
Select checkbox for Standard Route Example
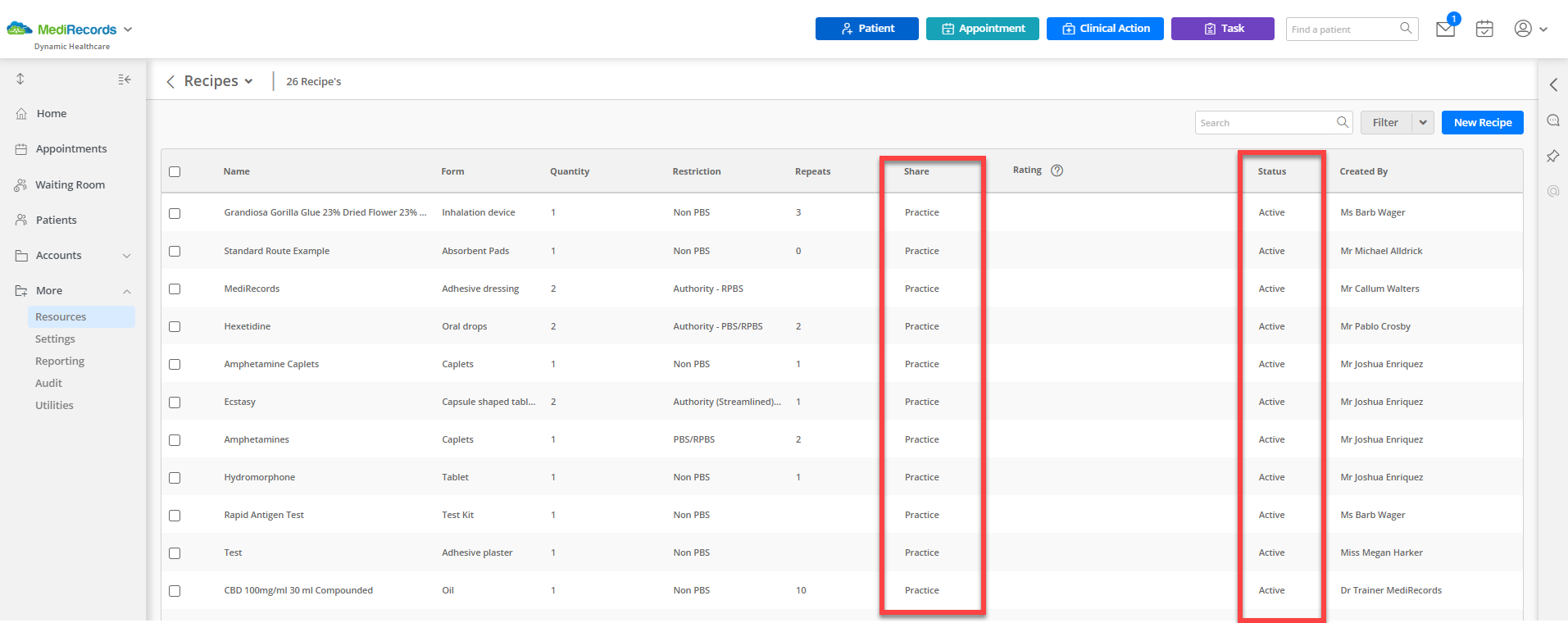tap(175, 251)
